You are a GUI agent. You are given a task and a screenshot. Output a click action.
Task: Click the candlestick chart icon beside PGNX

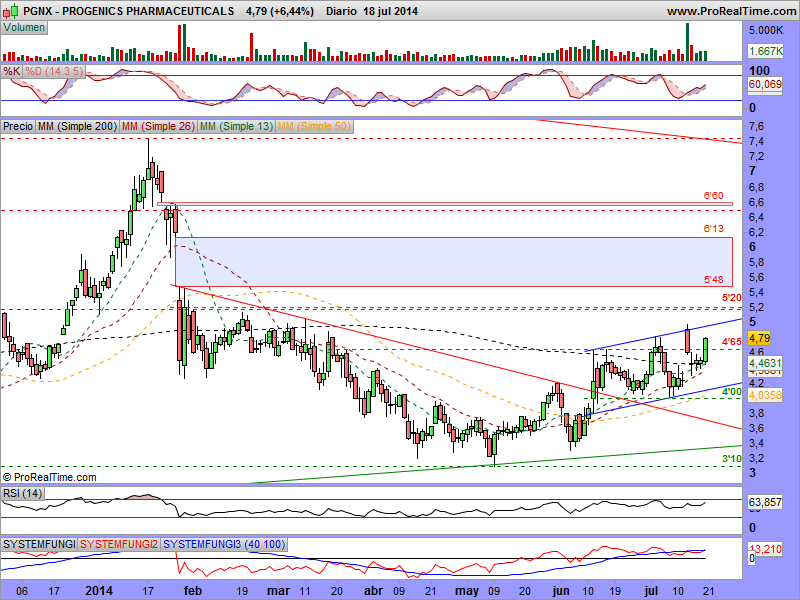point(10,10)
